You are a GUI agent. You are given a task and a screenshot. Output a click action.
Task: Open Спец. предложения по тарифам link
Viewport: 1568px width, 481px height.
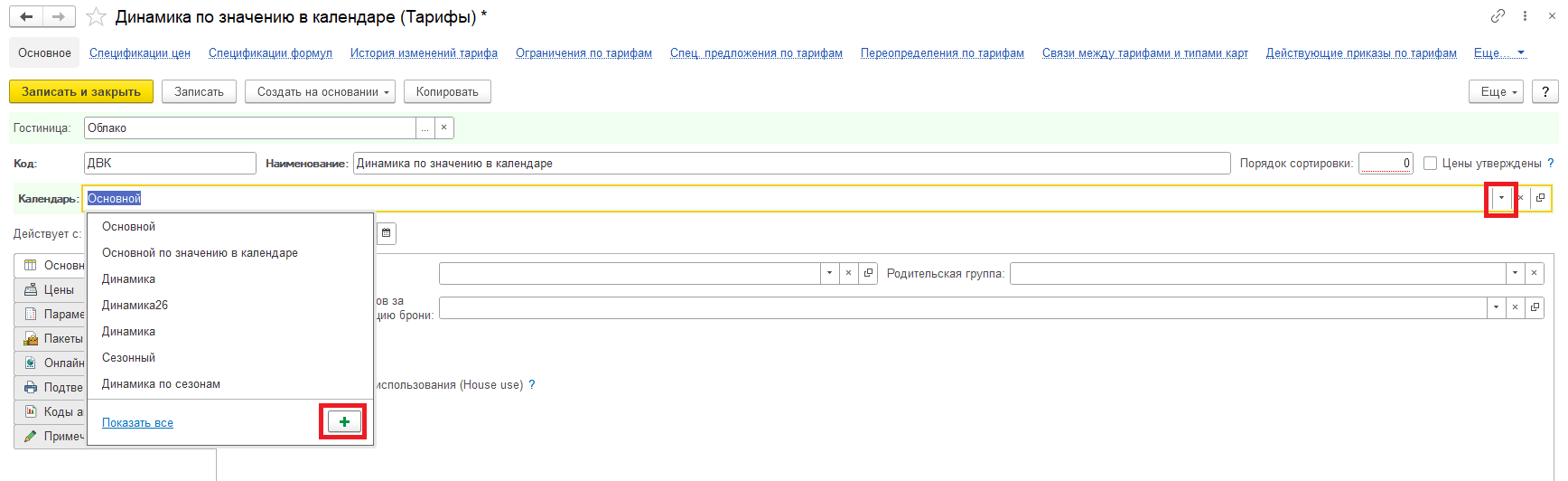(756, 53)
